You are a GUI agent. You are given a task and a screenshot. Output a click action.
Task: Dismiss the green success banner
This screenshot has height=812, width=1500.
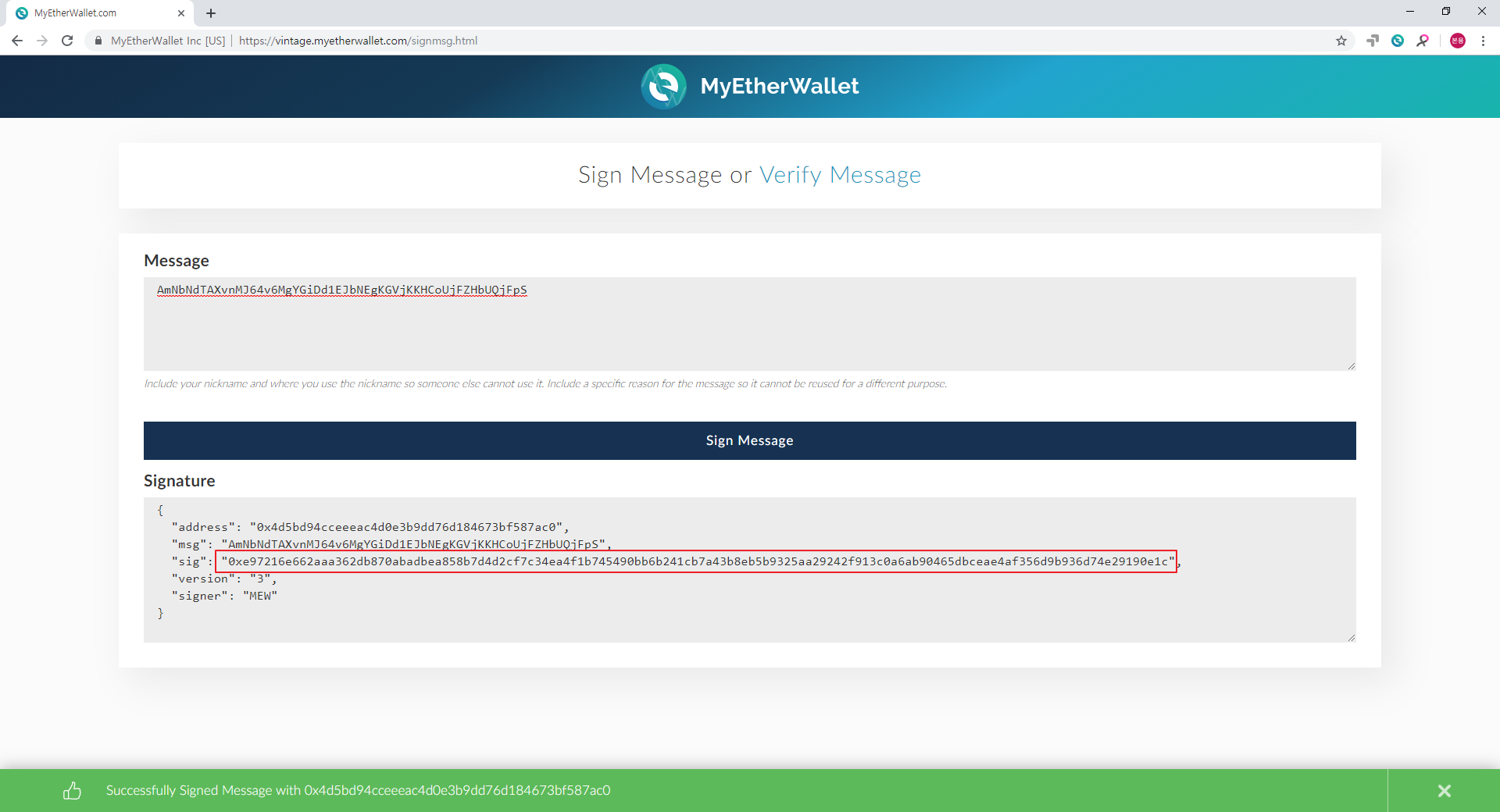point(1445,791)
